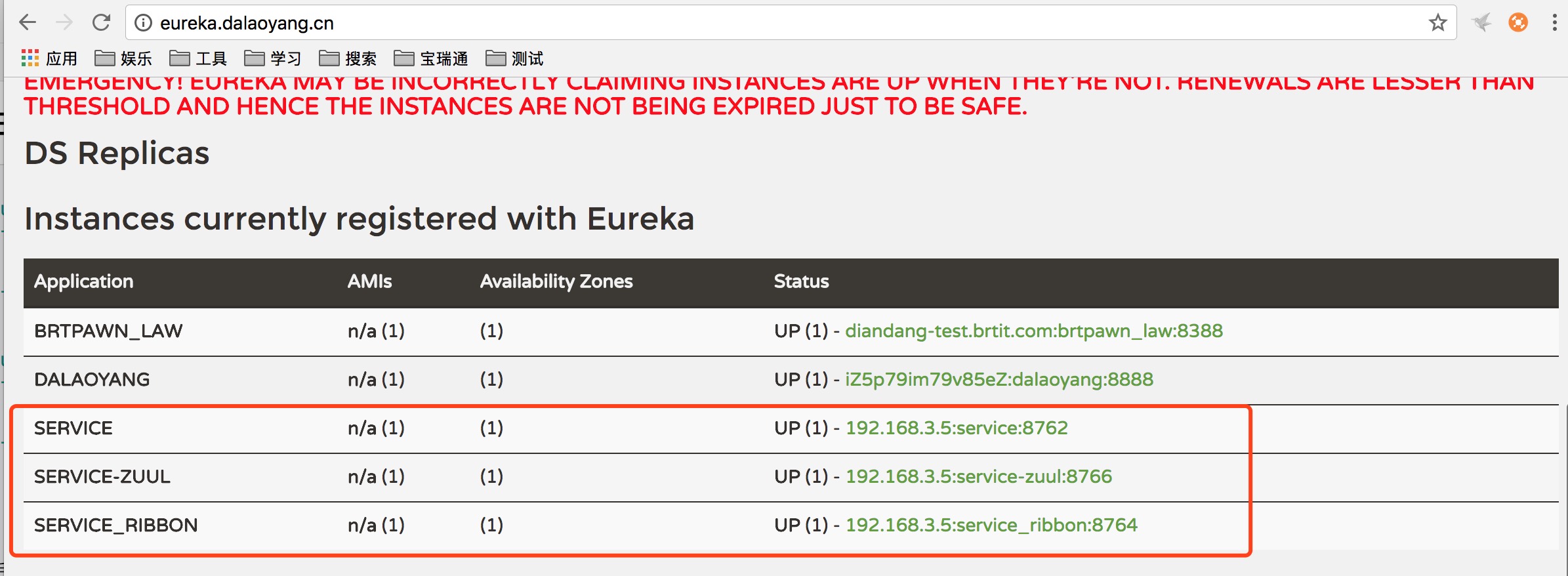
Task: Click the browser forward arrow
Action: point(64,23)
